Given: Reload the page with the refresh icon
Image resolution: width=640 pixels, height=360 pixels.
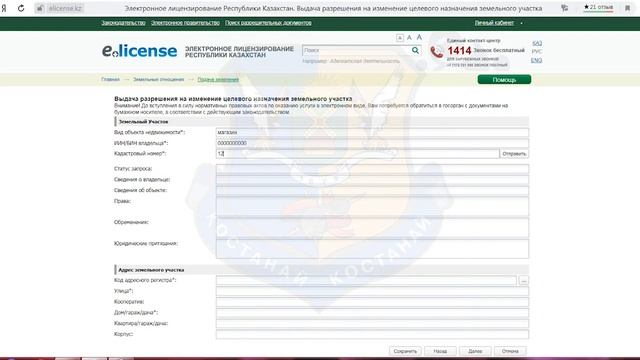Looking at the screenshot, I should (x=21, y=8).
